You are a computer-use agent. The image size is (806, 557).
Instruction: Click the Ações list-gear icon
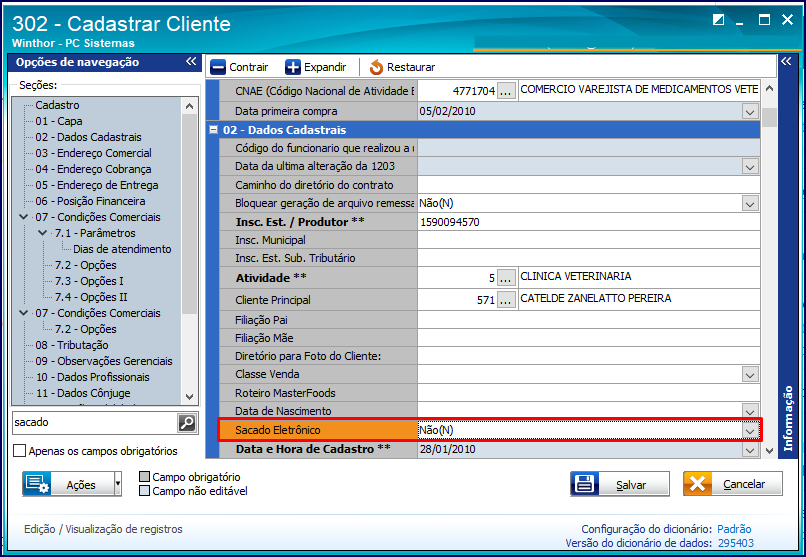click(37, 484)
